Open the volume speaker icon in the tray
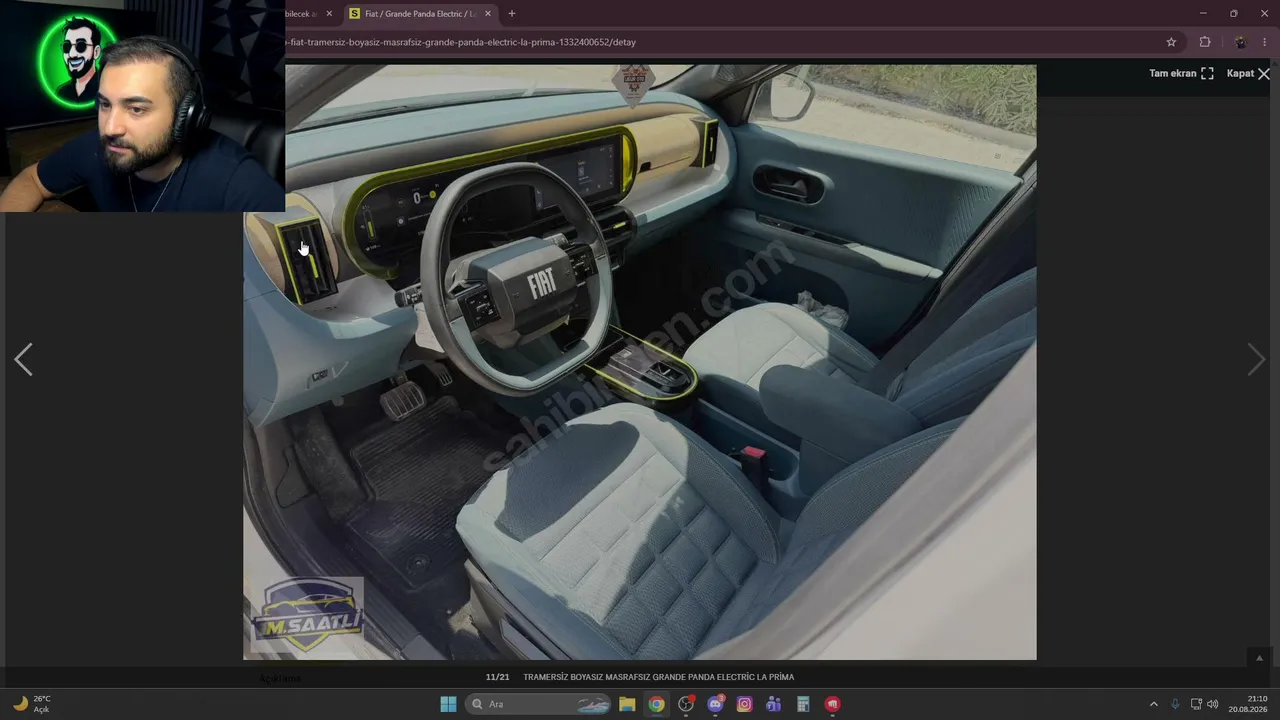This screenshot has height=720, width=1280. click(1213, 704)
